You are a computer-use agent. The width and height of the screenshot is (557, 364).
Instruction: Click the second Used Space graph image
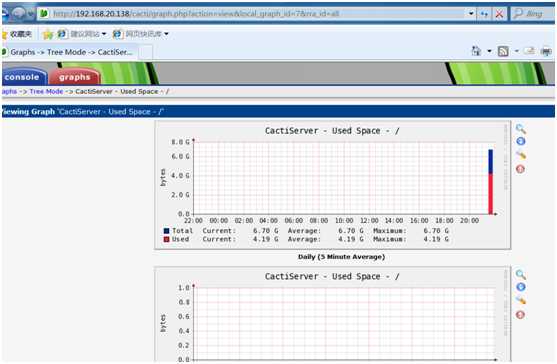(332, 315)
